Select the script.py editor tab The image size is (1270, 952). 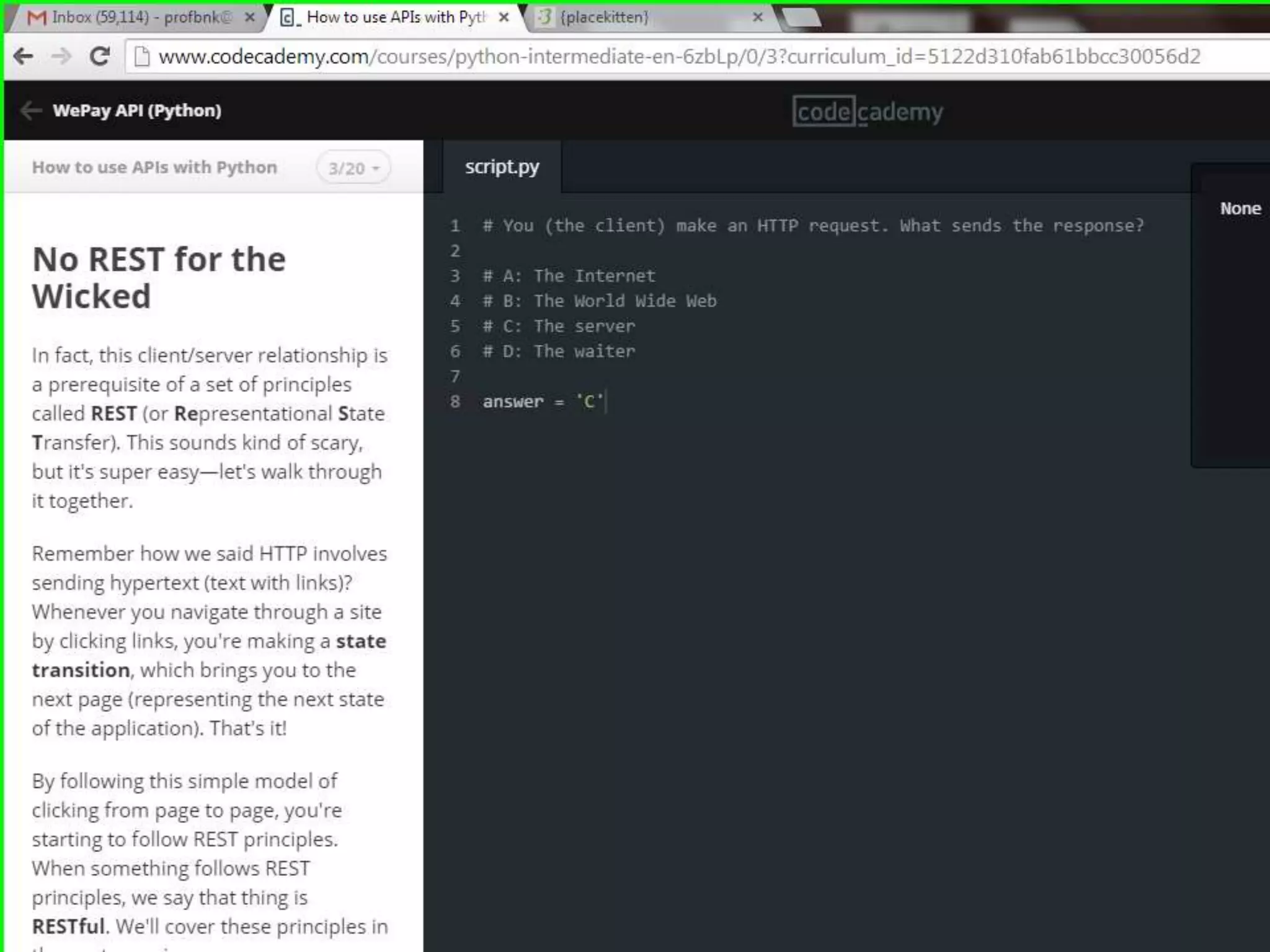(502, 167)
